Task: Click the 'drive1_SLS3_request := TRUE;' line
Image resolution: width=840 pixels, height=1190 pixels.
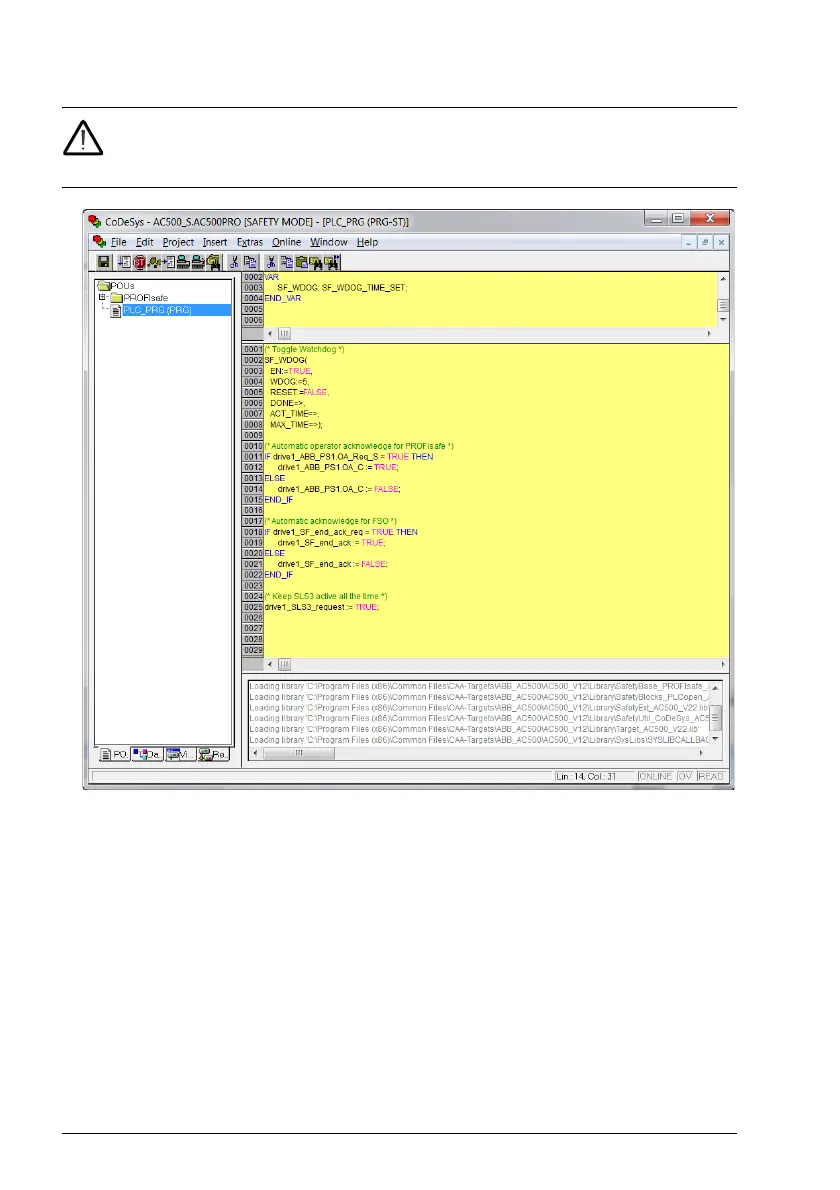Action: pyautogui.click(x=322, y=607)
